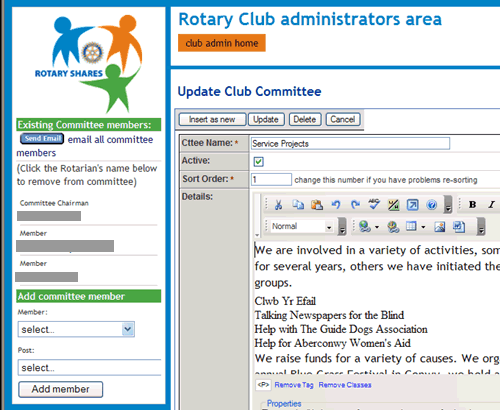
Task: Open the editor help icon
Action: tap(432, 205)
